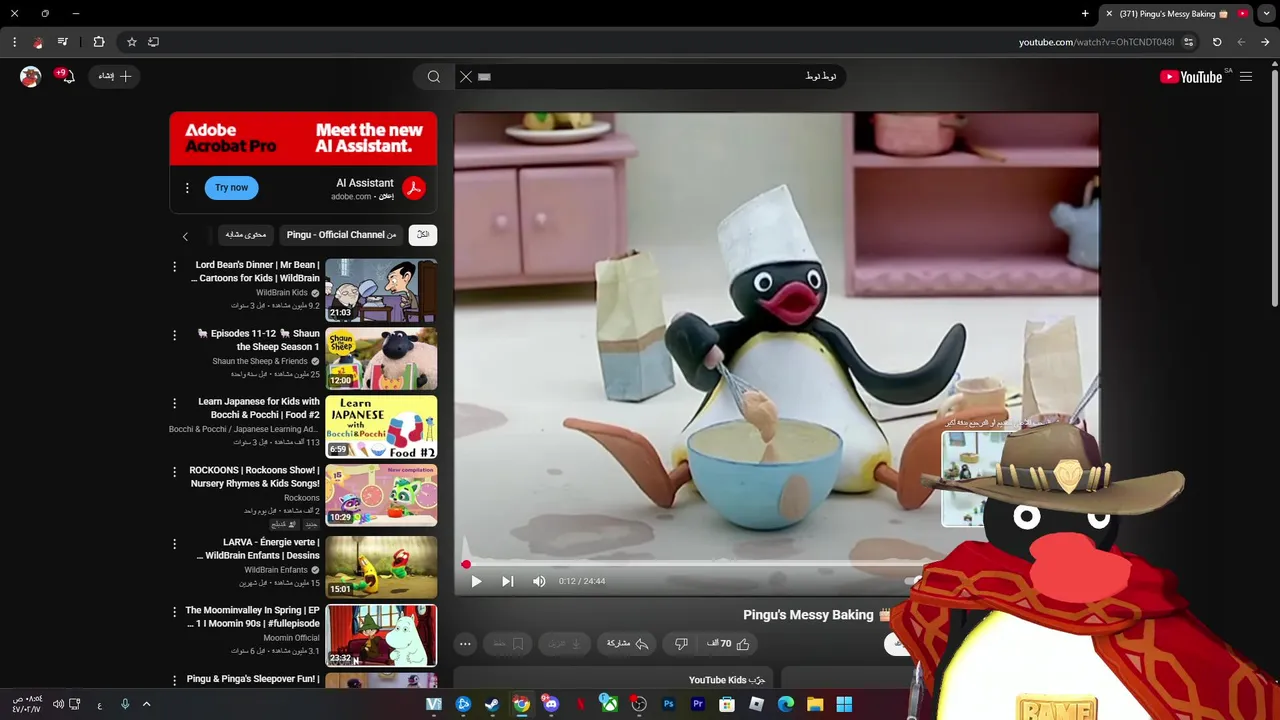Mute the video player volume

(x=539, y=581)
